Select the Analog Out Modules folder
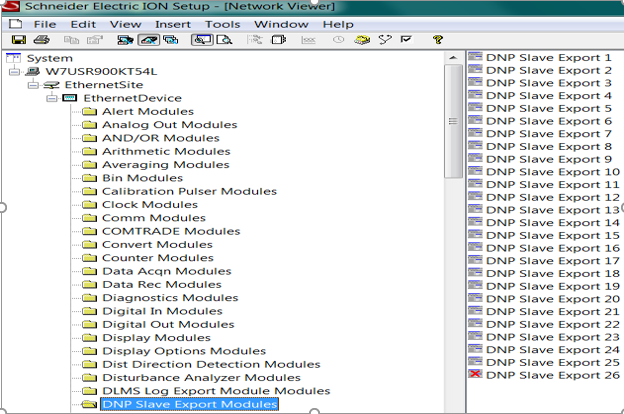Screen dimensions: 624x414 170,125
